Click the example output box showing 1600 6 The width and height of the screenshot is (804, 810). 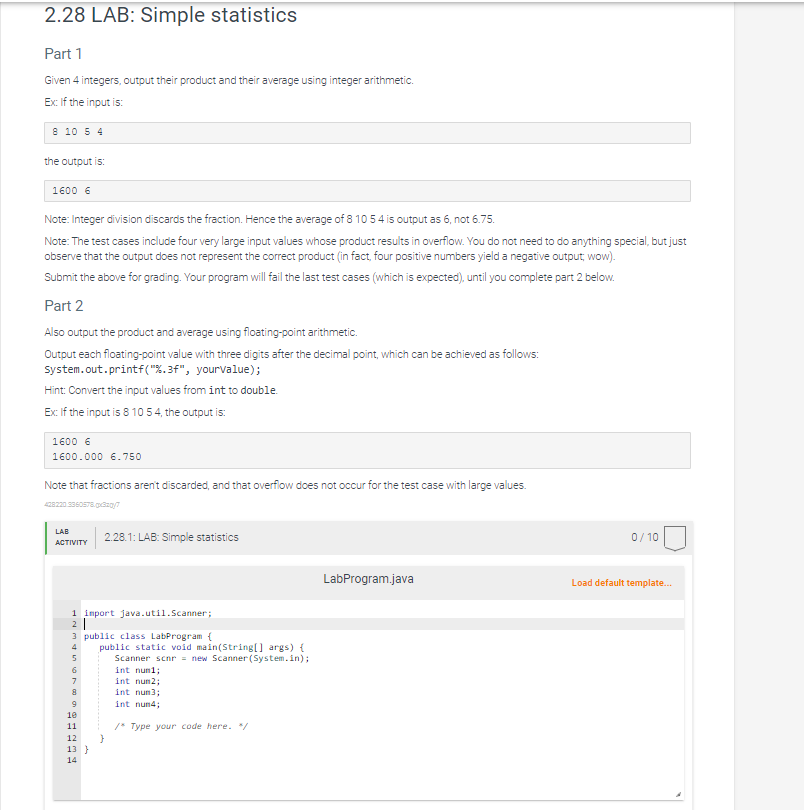point(367,190)
